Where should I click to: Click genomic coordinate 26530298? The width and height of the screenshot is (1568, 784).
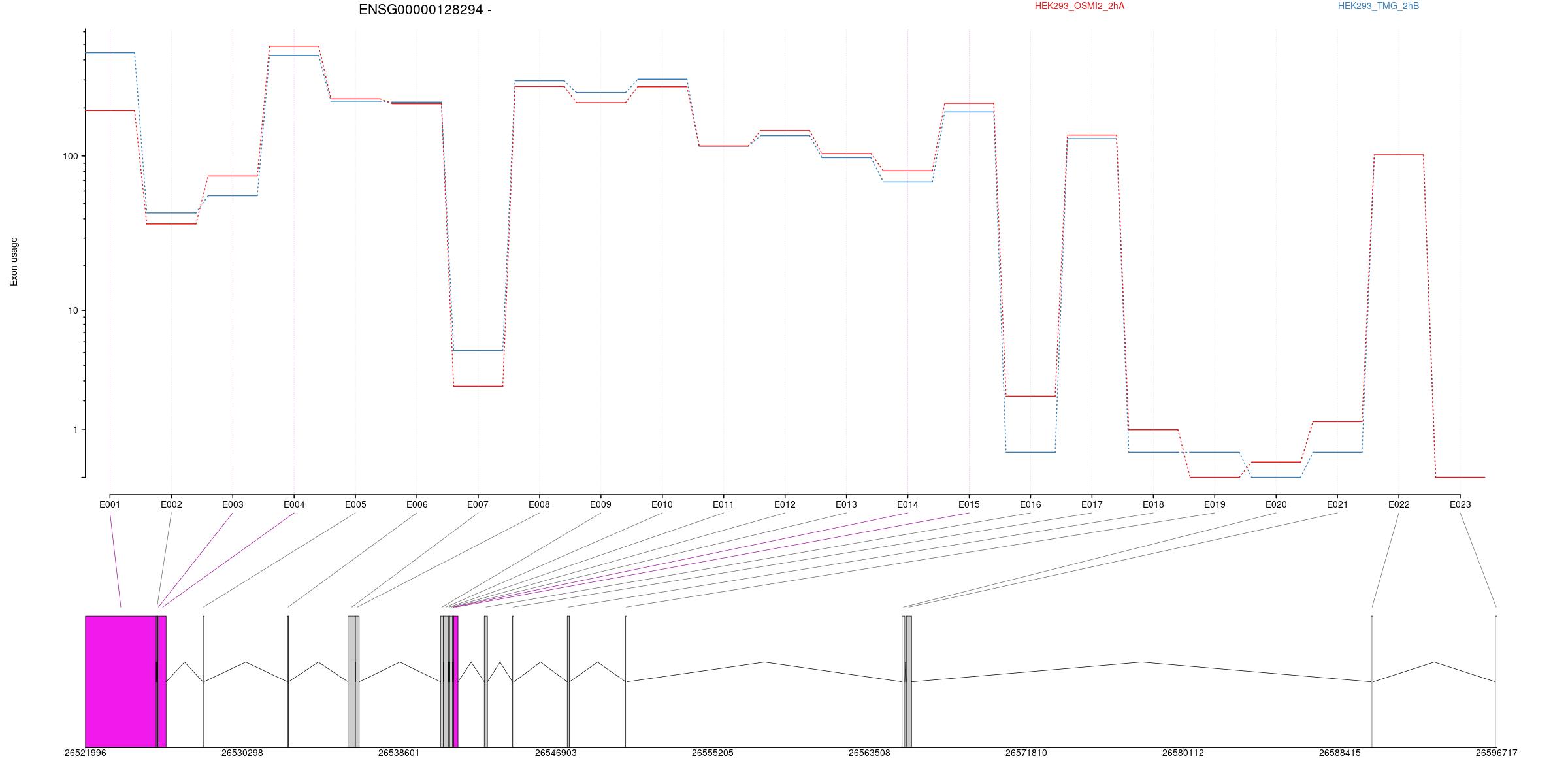pos(242,753)
